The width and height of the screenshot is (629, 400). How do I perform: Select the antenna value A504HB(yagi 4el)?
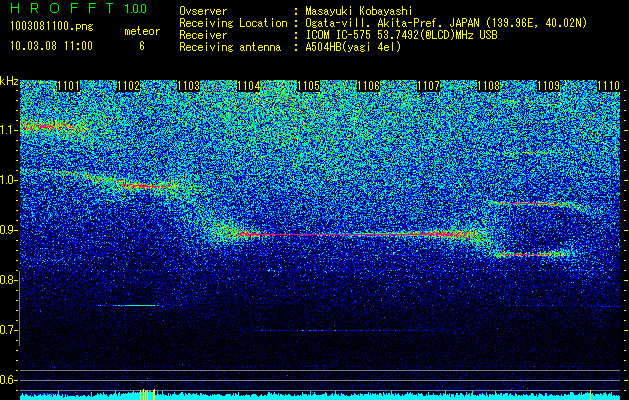[x=353, y=47]
